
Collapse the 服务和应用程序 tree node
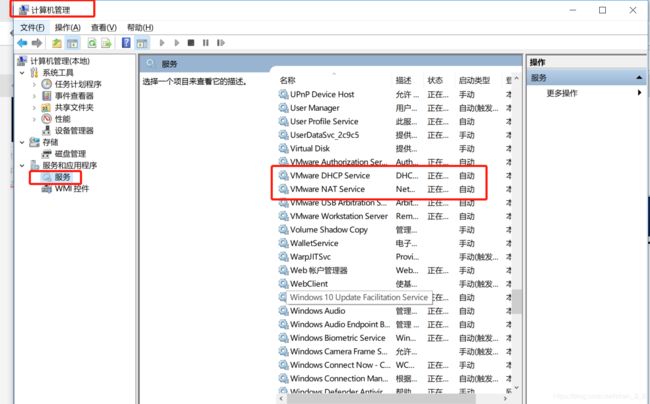pos(23,165)
